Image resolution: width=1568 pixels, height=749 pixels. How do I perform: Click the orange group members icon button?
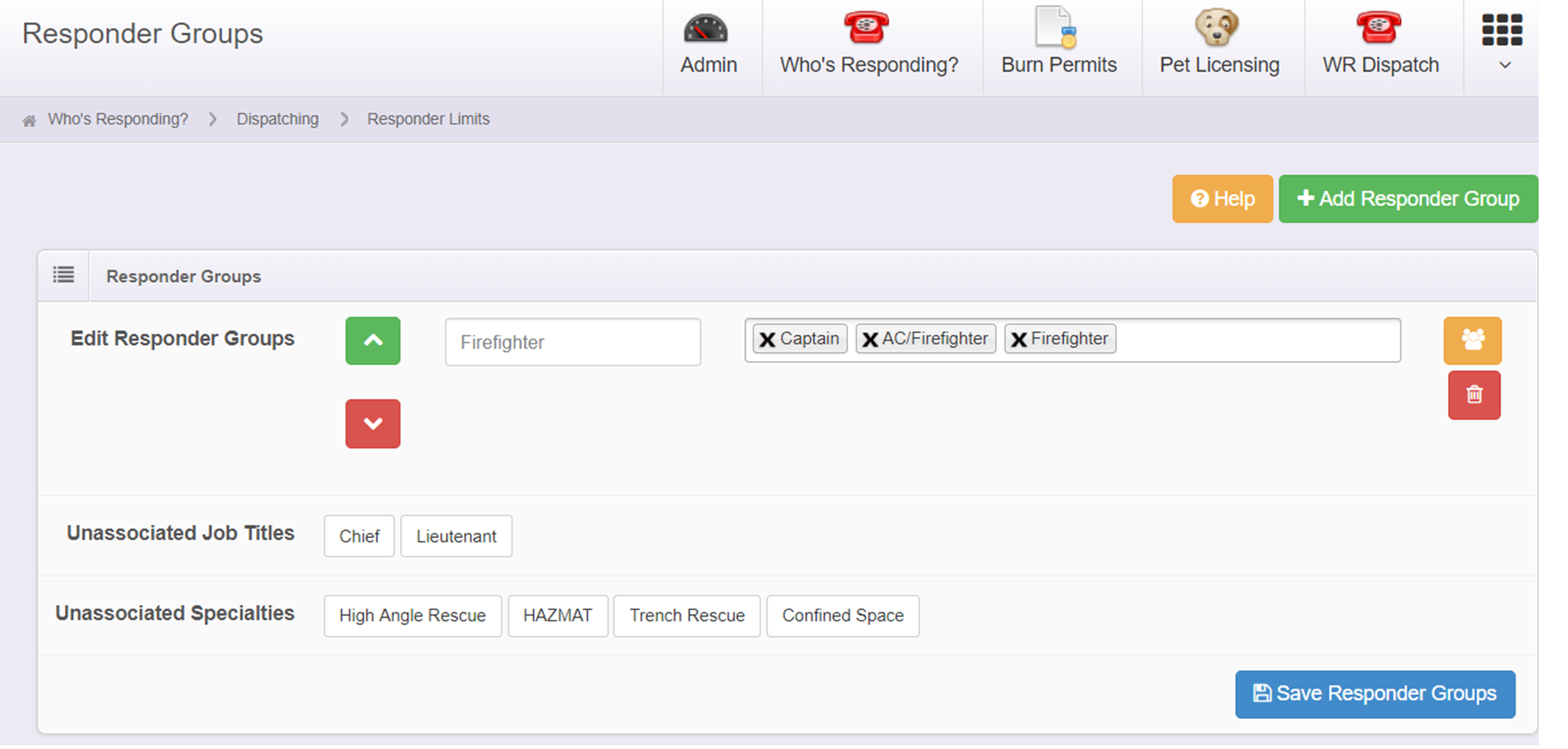(x=1473, y=340)
